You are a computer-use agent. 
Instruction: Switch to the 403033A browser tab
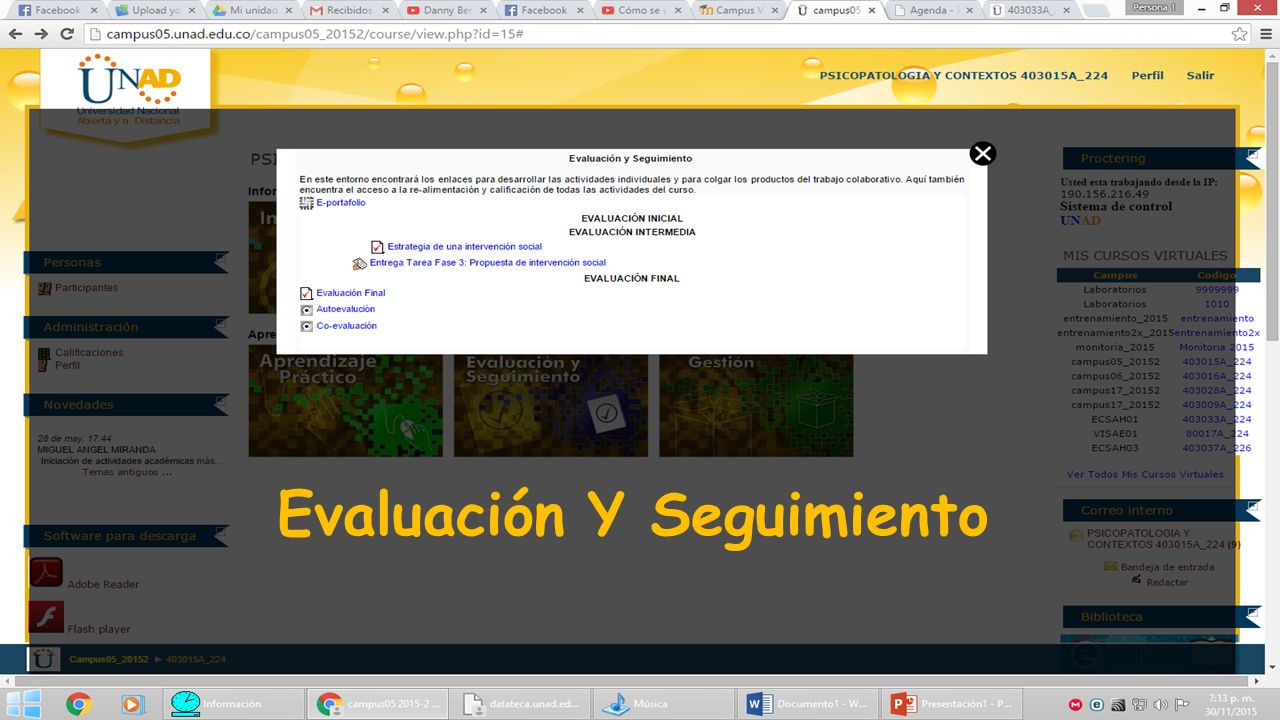(1027, 10)
